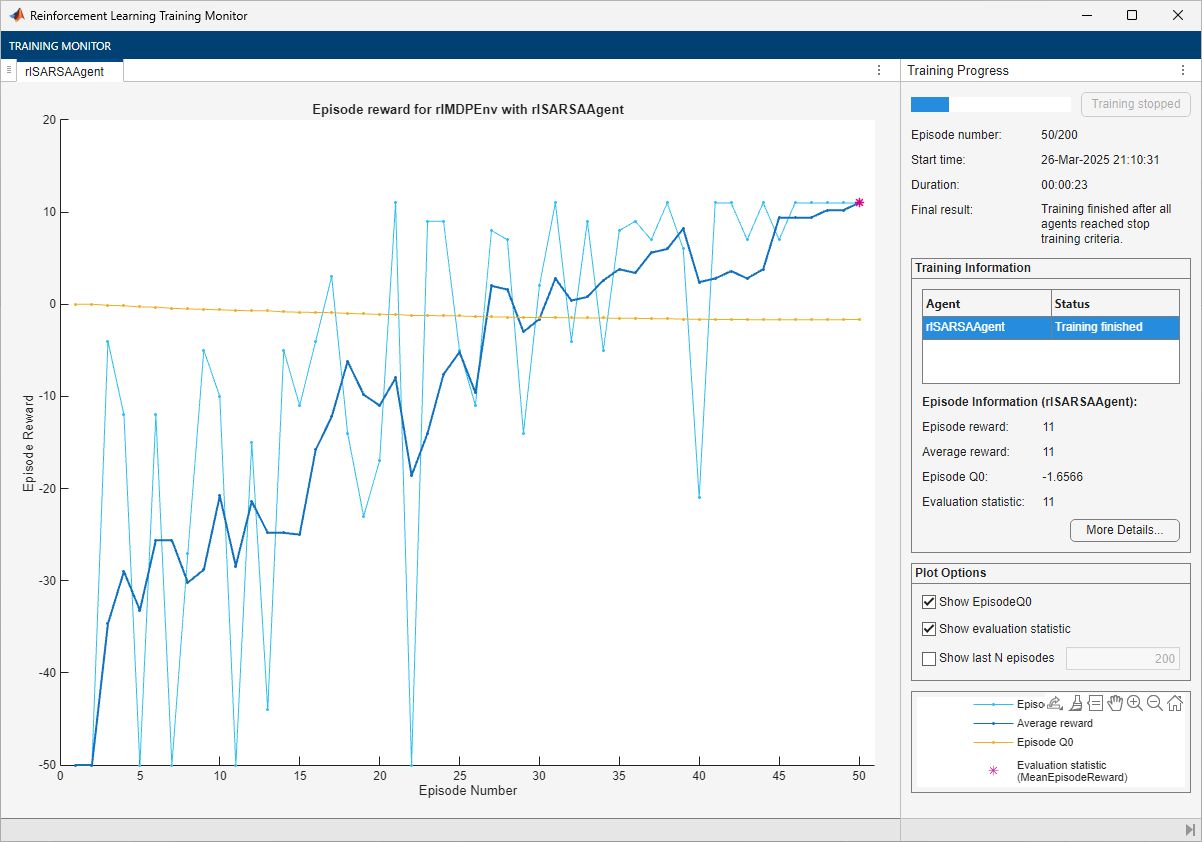The height and width of the screenshot is (842, 1202).
Task: Expand the collapsed panel arrow at bottom right
Action: (x=1189, y=830)
